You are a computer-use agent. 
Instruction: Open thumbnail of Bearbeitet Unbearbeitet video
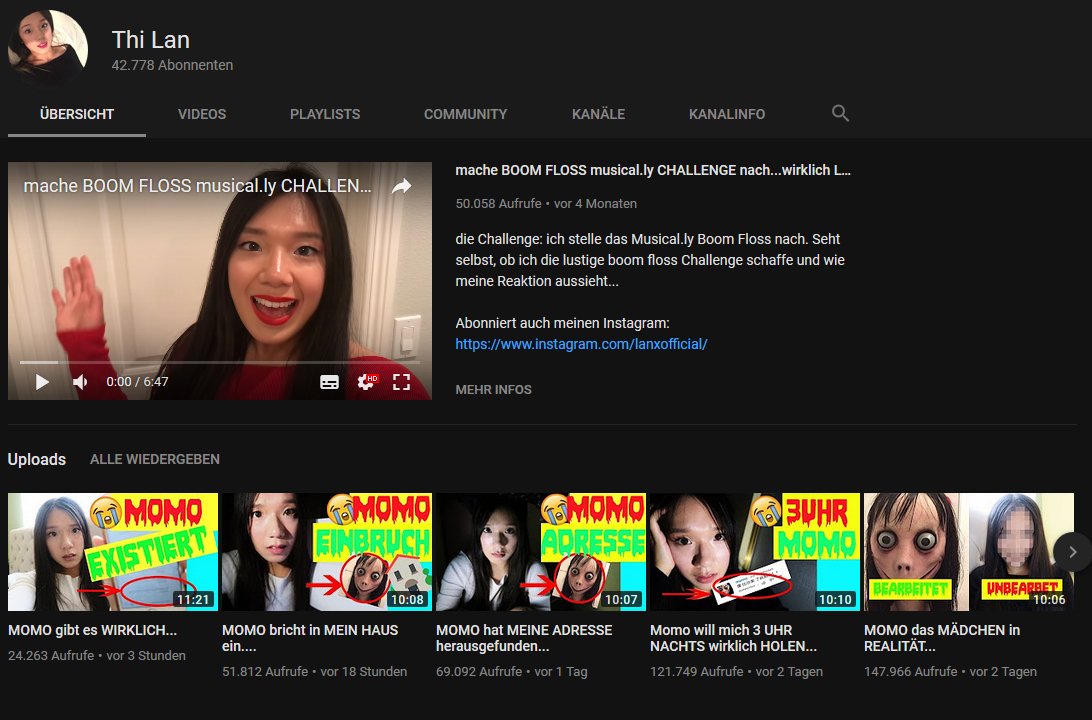coord(969,551)
